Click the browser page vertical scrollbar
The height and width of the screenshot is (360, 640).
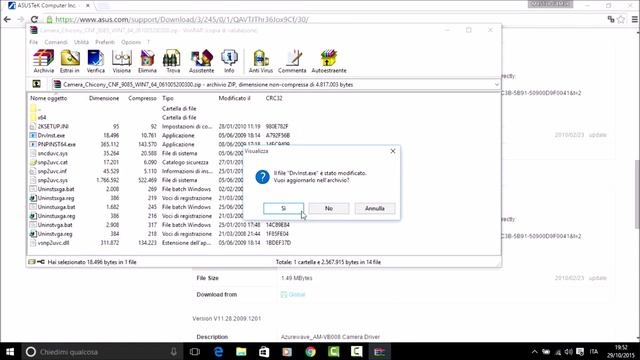(637, 194)
